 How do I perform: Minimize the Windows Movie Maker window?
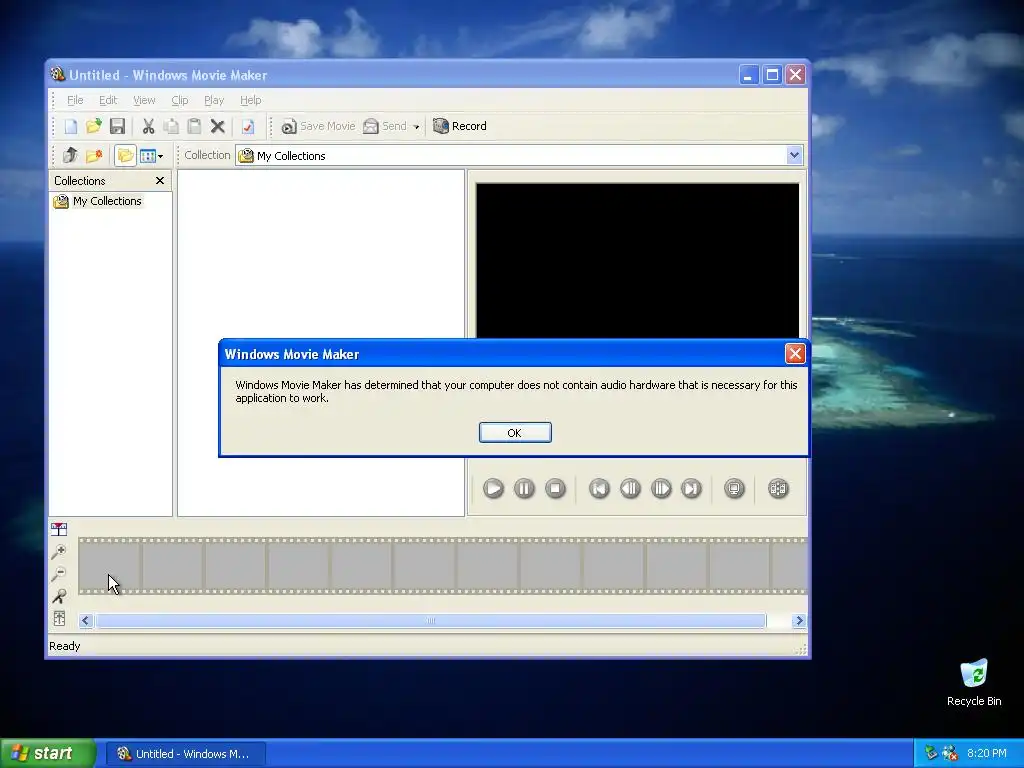[x=748, y=75]
